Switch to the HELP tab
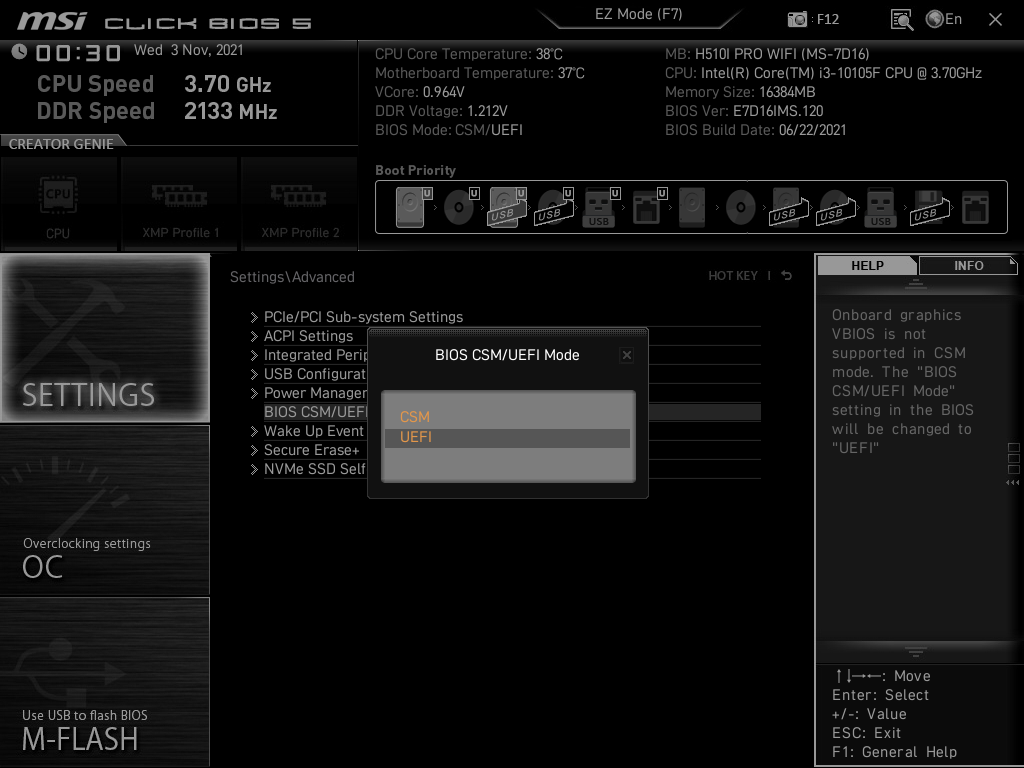1024x768 pixels. [x=867, y=265]
